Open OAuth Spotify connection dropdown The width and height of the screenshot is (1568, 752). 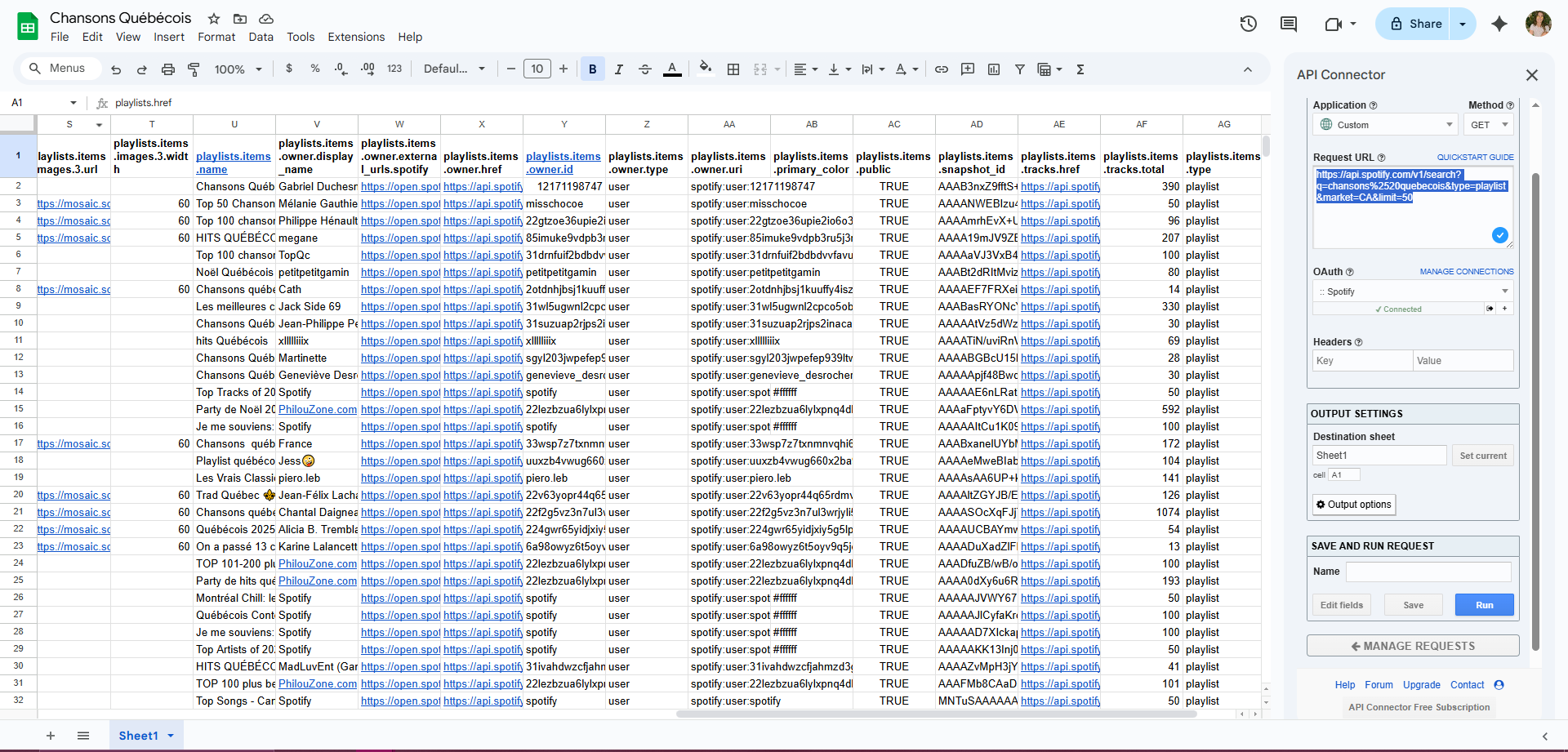[1413, 291]
